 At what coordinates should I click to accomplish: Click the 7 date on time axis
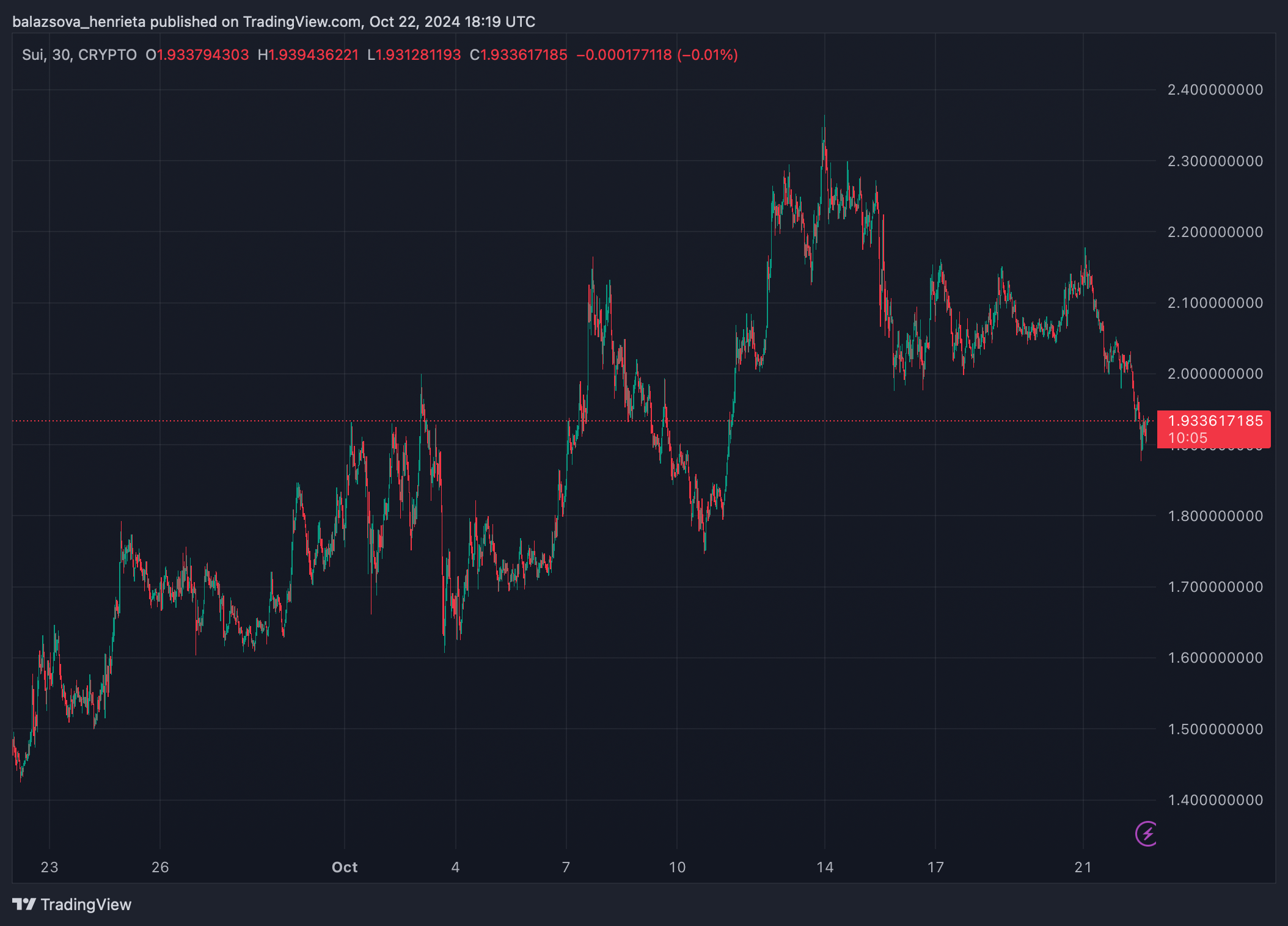pyautogui.click(x=566, y=867)
